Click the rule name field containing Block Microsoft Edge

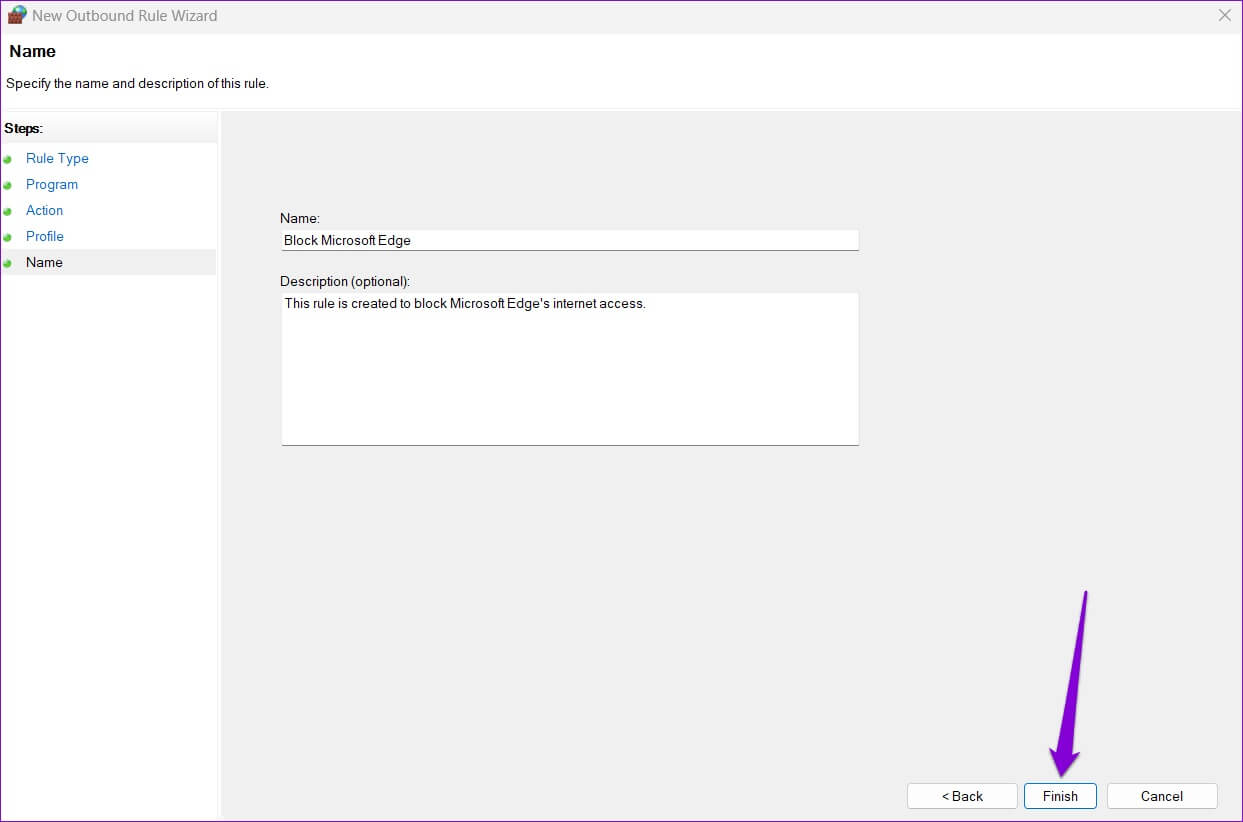coord(569,240)
